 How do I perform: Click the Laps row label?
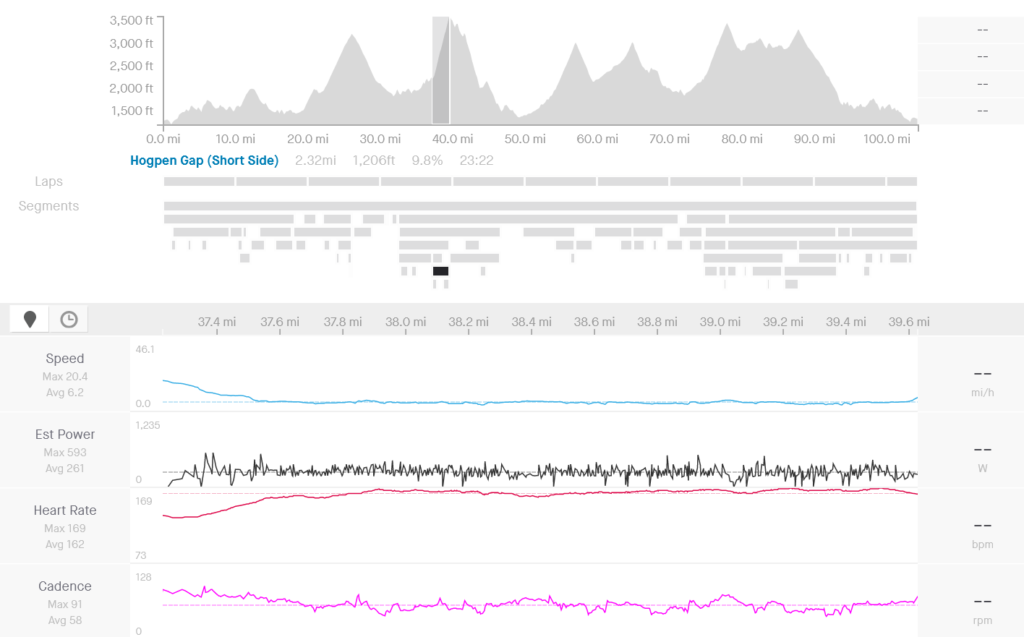[x=48, y=182]
